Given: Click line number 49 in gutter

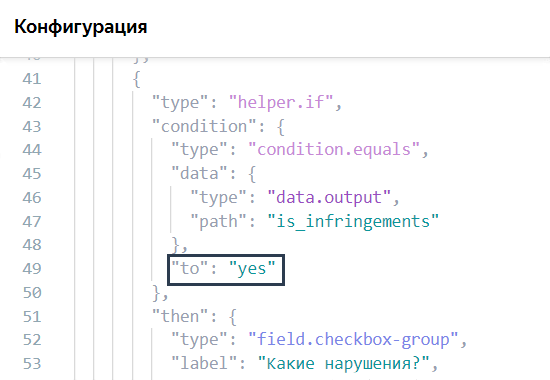Looking at the screenshot, I should coord(32,269).
